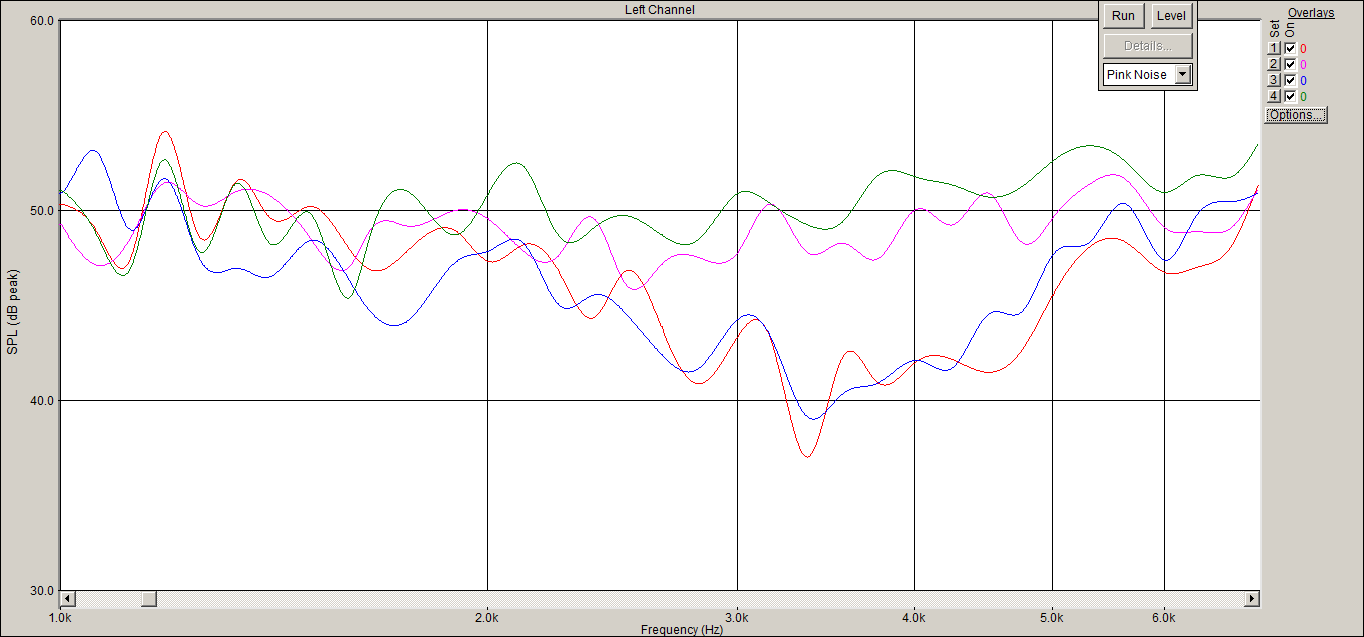Open overlay Options... dialog
This screenshot has height=637, width=1364.
click(x=1296, y=115)
